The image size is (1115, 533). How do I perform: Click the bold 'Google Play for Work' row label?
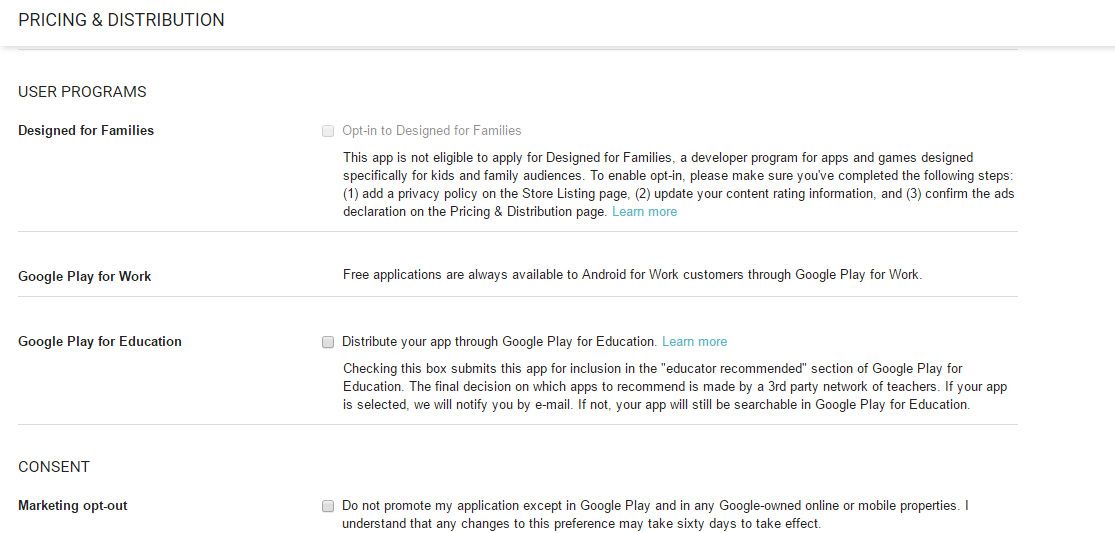click(x=85, y=277)
